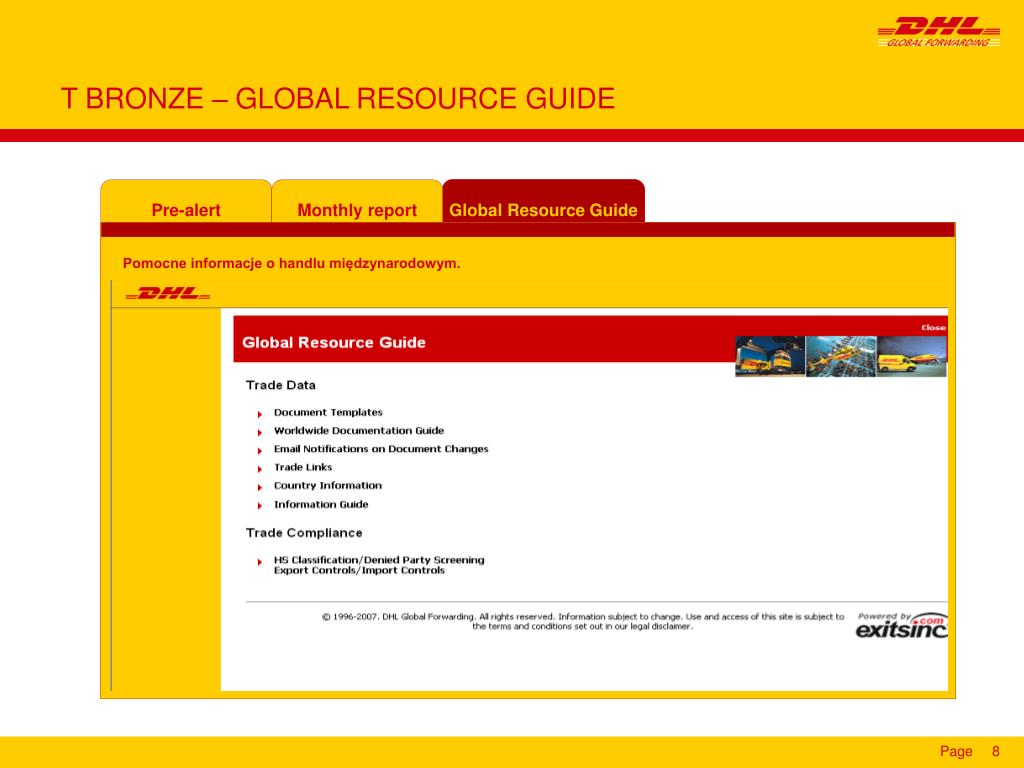Click red arrow beside Document Templates

260,414
